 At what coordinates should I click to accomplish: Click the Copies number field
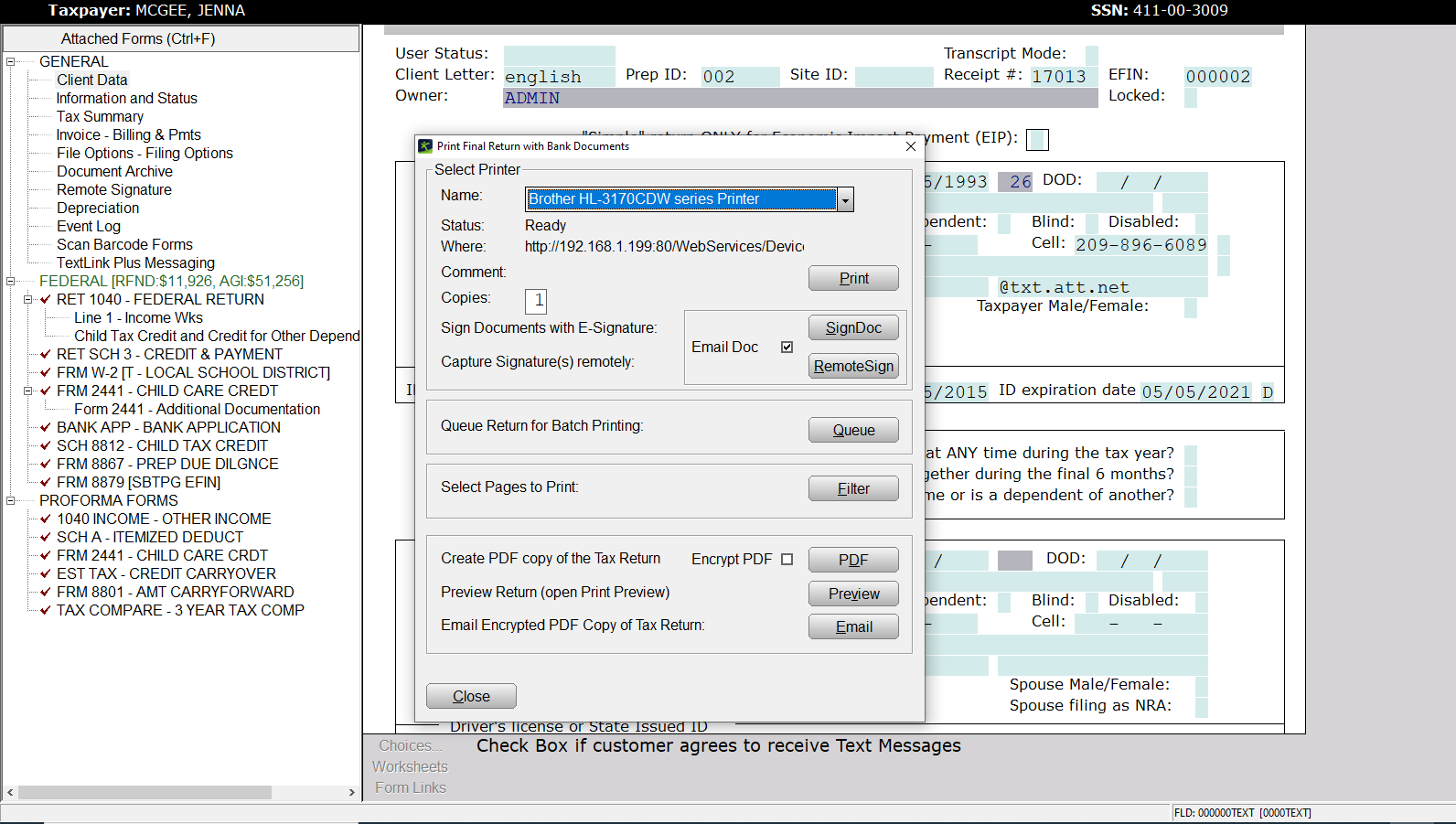(536, 300)
